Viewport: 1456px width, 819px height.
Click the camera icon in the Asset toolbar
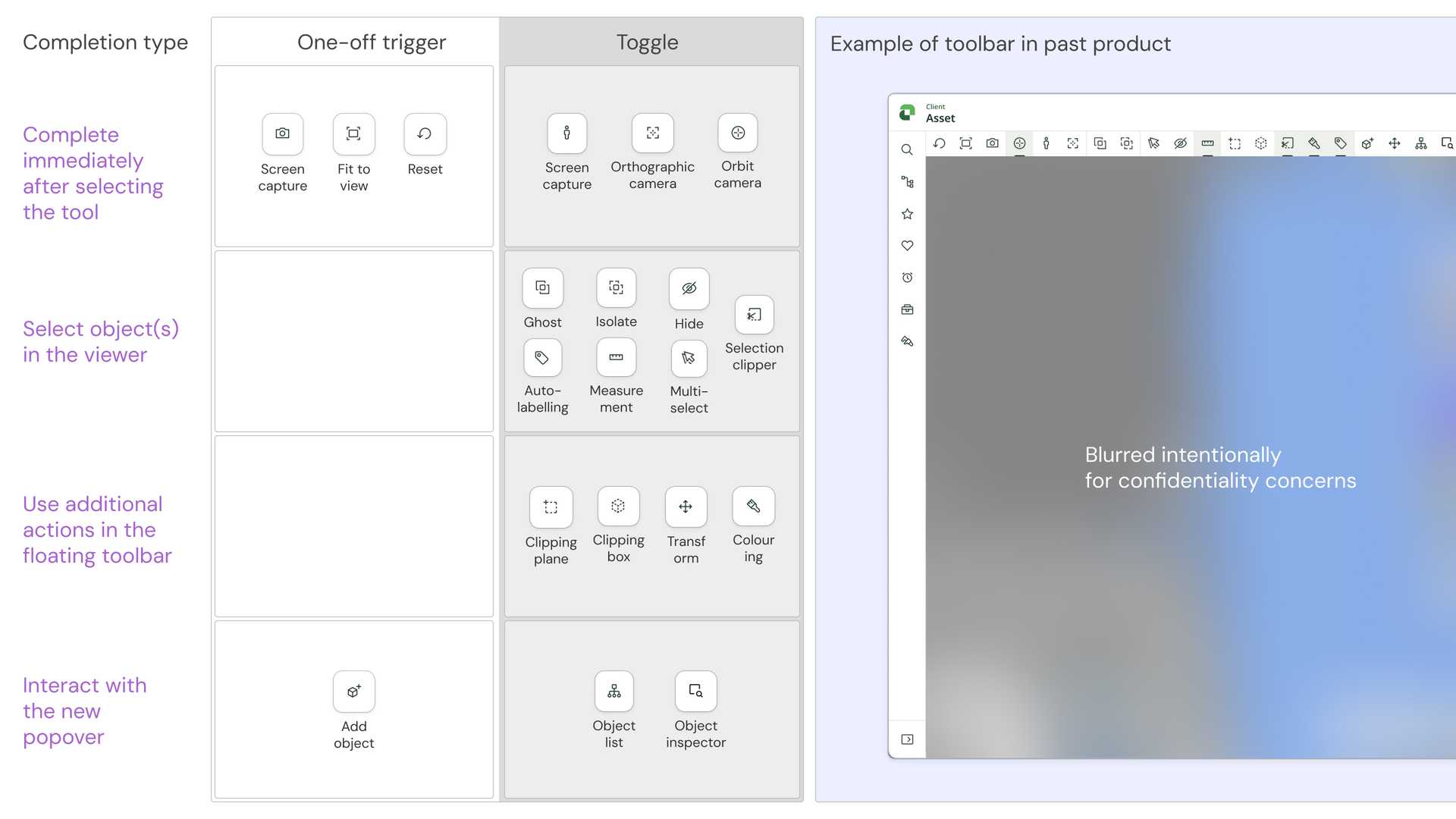992,143
